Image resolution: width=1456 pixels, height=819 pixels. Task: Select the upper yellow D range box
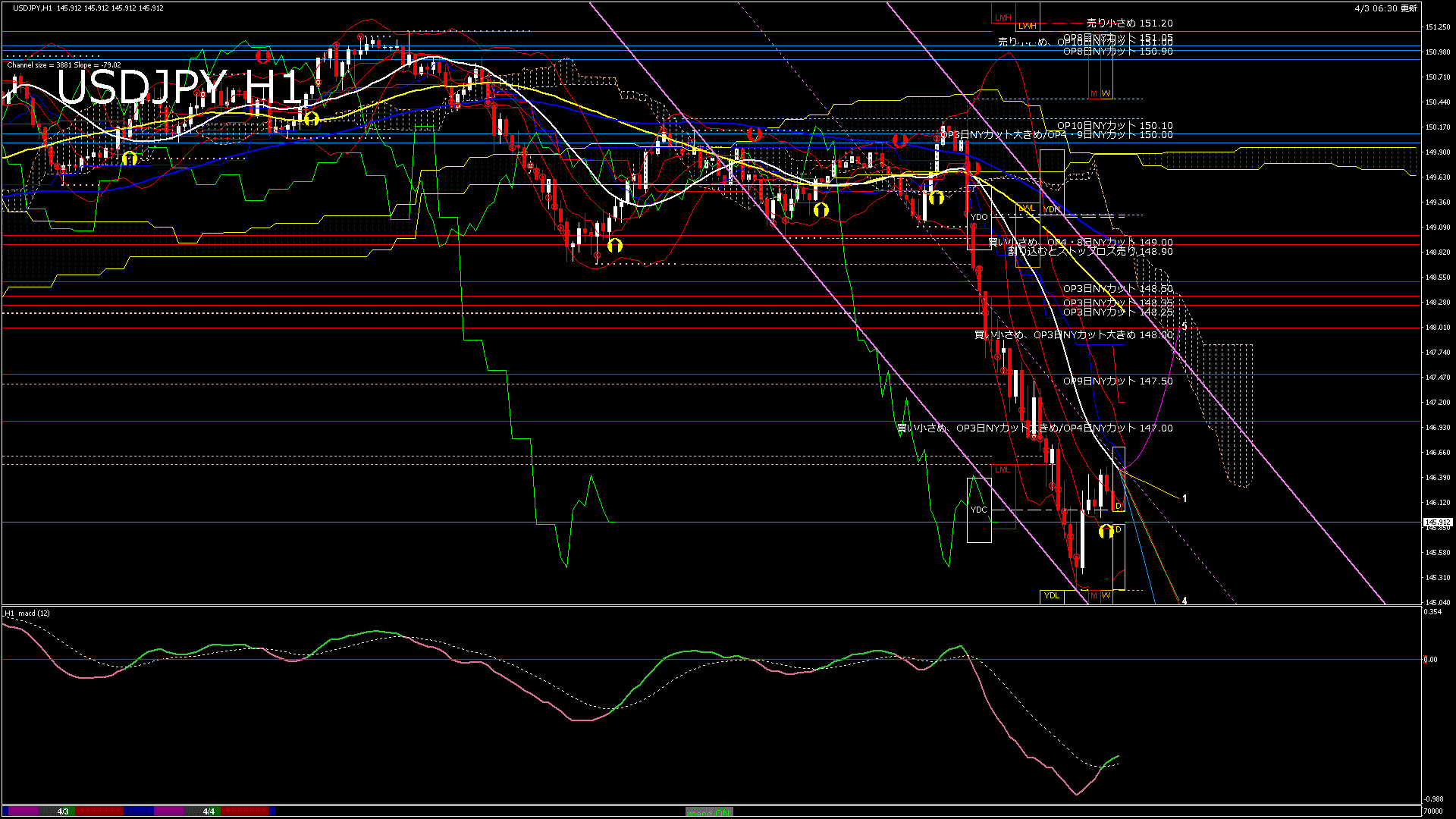click(1119, 479)
